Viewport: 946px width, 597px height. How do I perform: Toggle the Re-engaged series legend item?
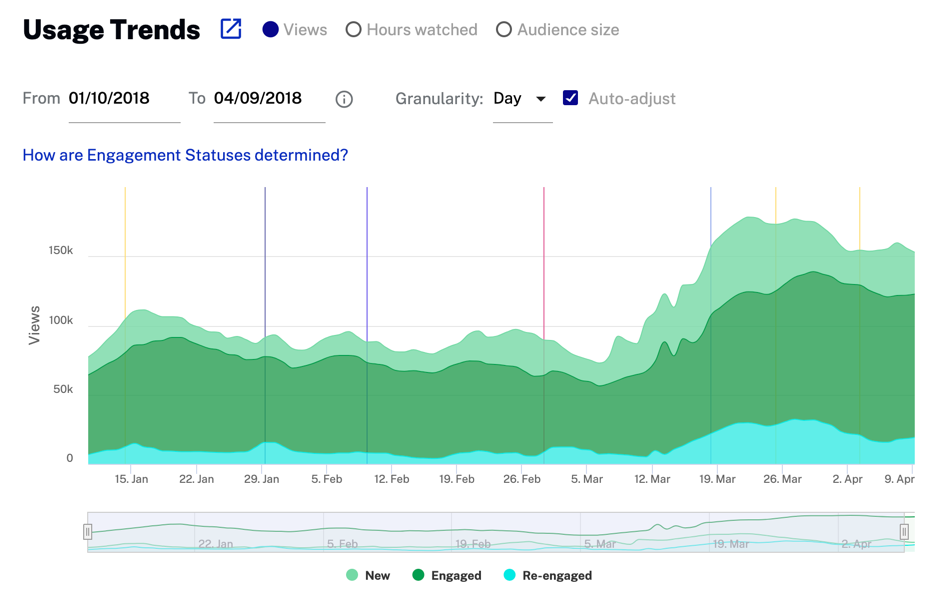(x=547, y=575)
